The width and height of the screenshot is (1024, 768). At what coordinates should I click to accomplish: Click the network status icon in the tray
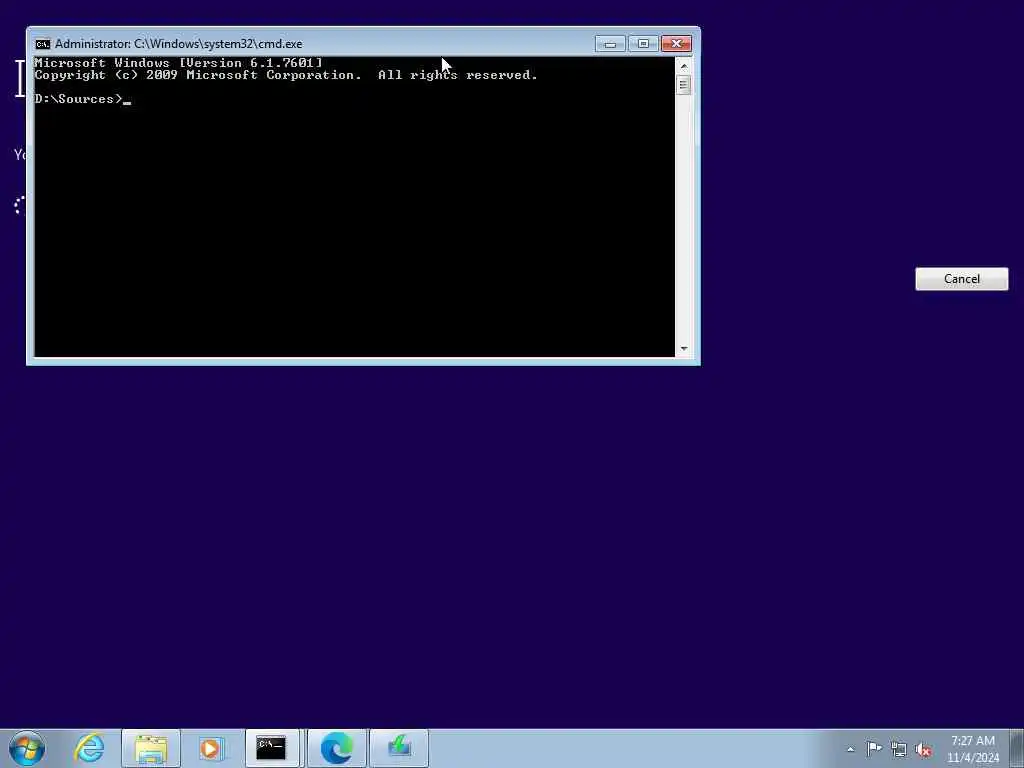[x=899, y=749]
